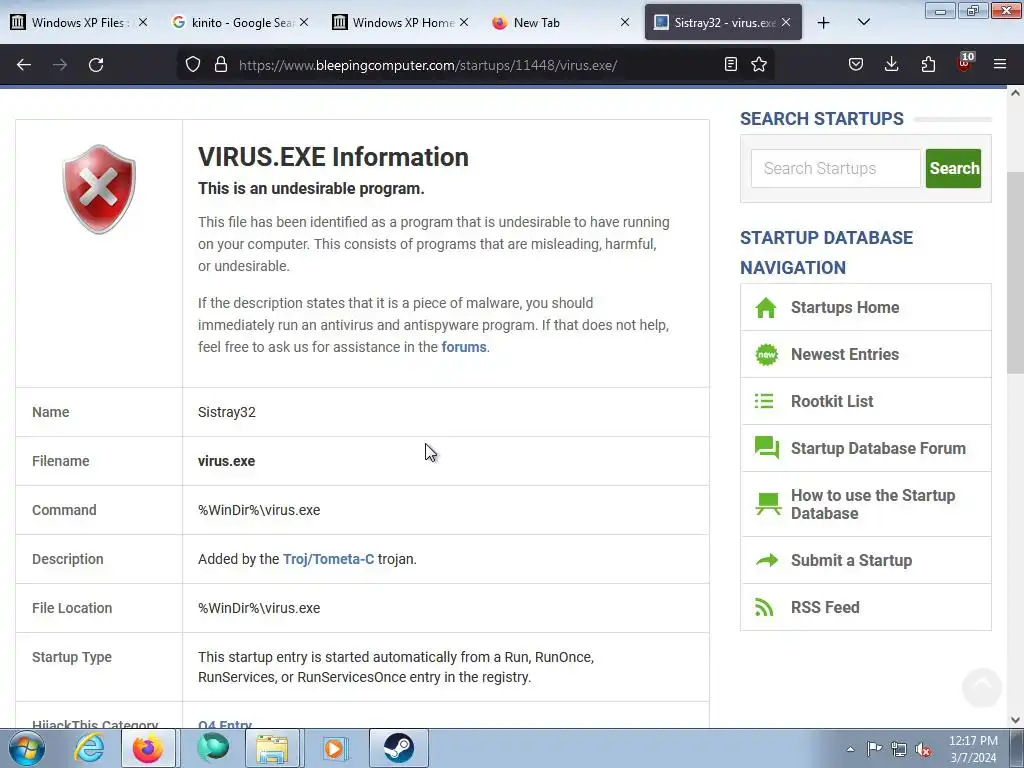Launch Internet Explorer from taskbar

[x=89, y=748]
